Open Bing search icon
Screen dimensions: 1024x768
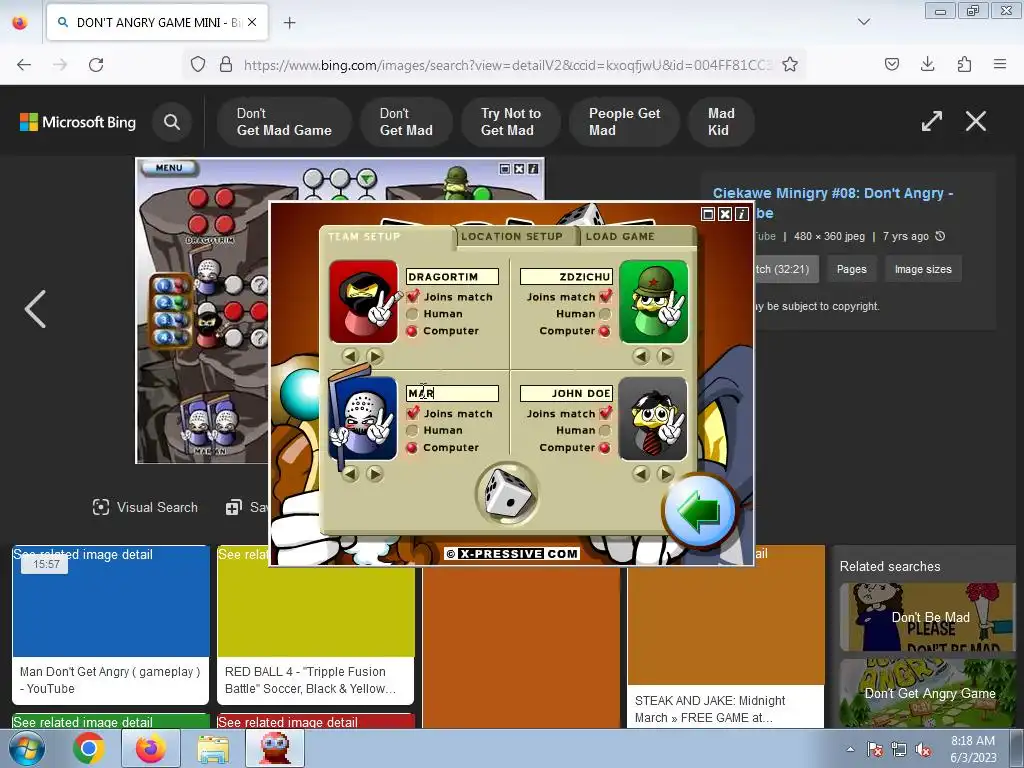172,122
